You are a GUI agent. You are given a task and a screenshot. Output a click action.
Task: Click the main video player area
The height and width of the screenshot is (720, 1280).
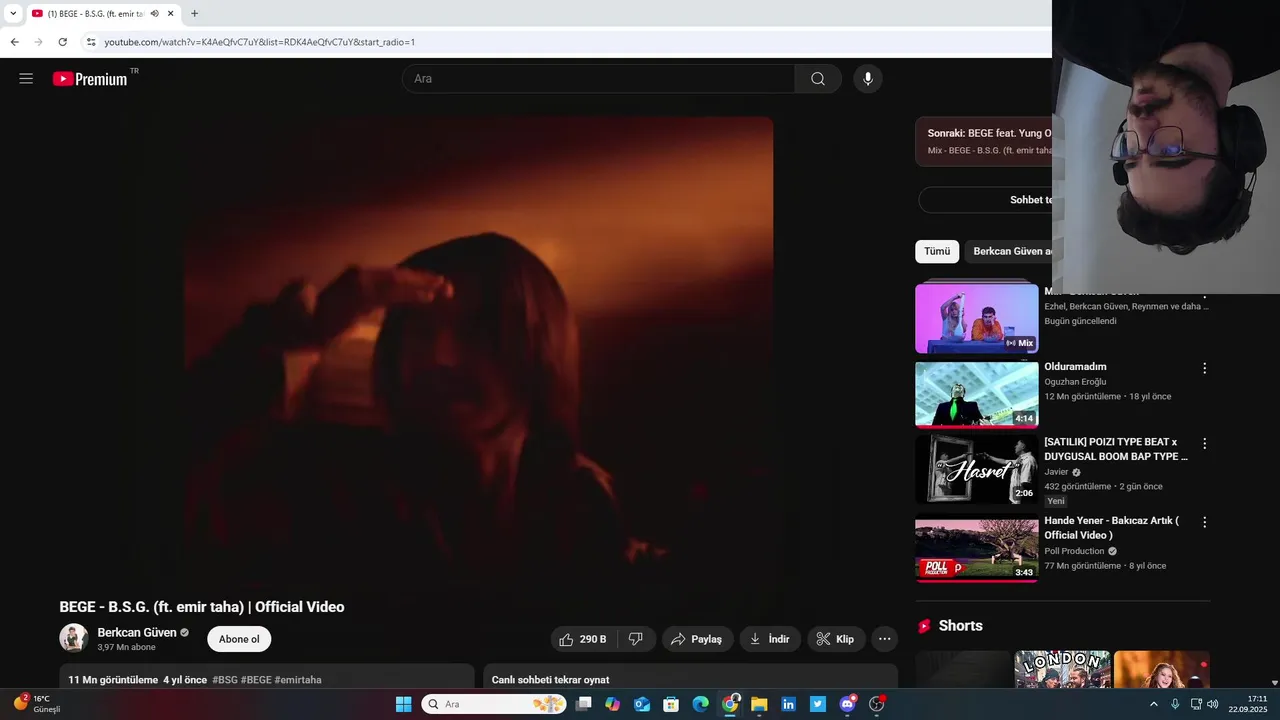tap(478, 350)
